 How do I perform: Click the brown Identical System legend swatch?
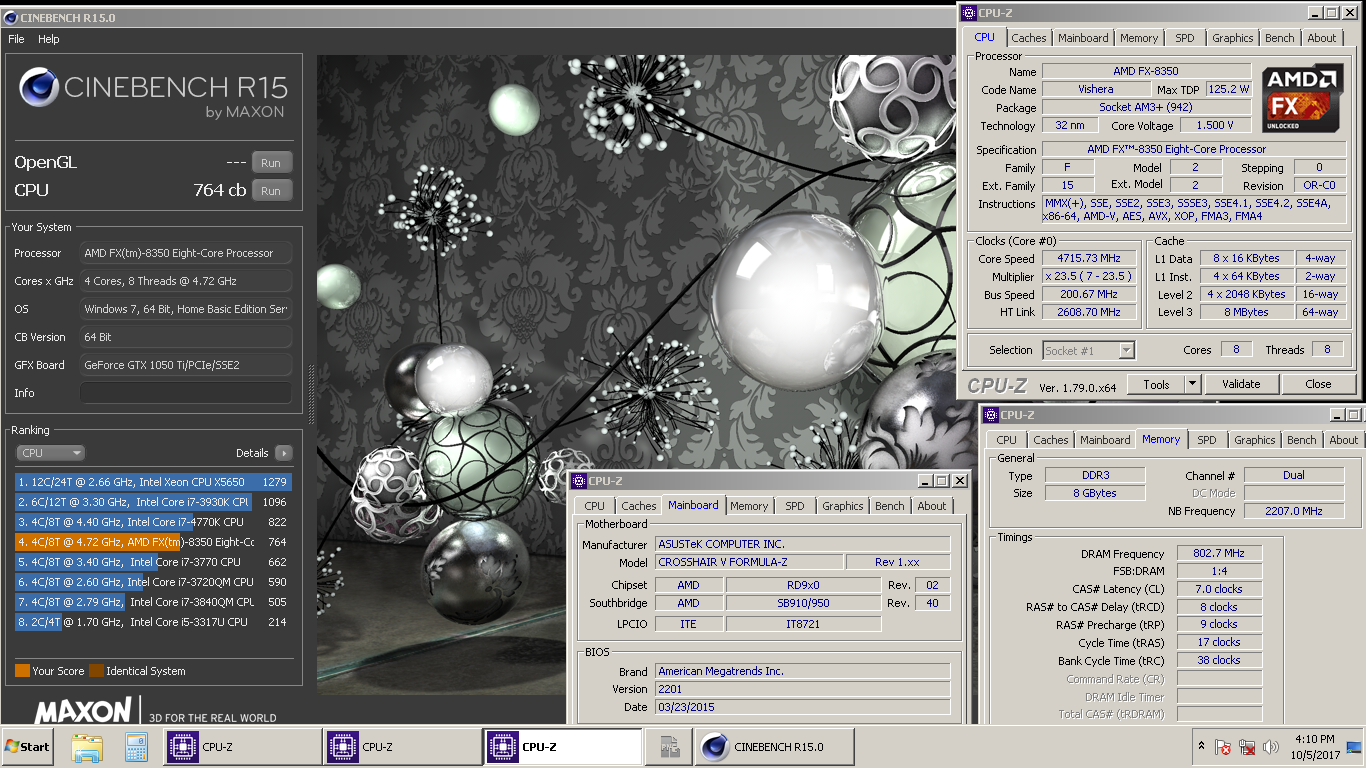[x=96, y=671]
